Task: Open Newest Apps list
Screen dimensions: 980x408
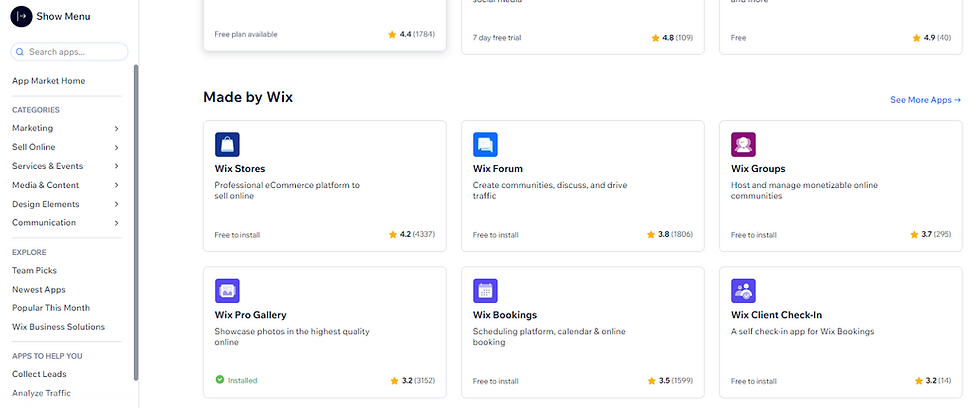Action: pos(39,290)
